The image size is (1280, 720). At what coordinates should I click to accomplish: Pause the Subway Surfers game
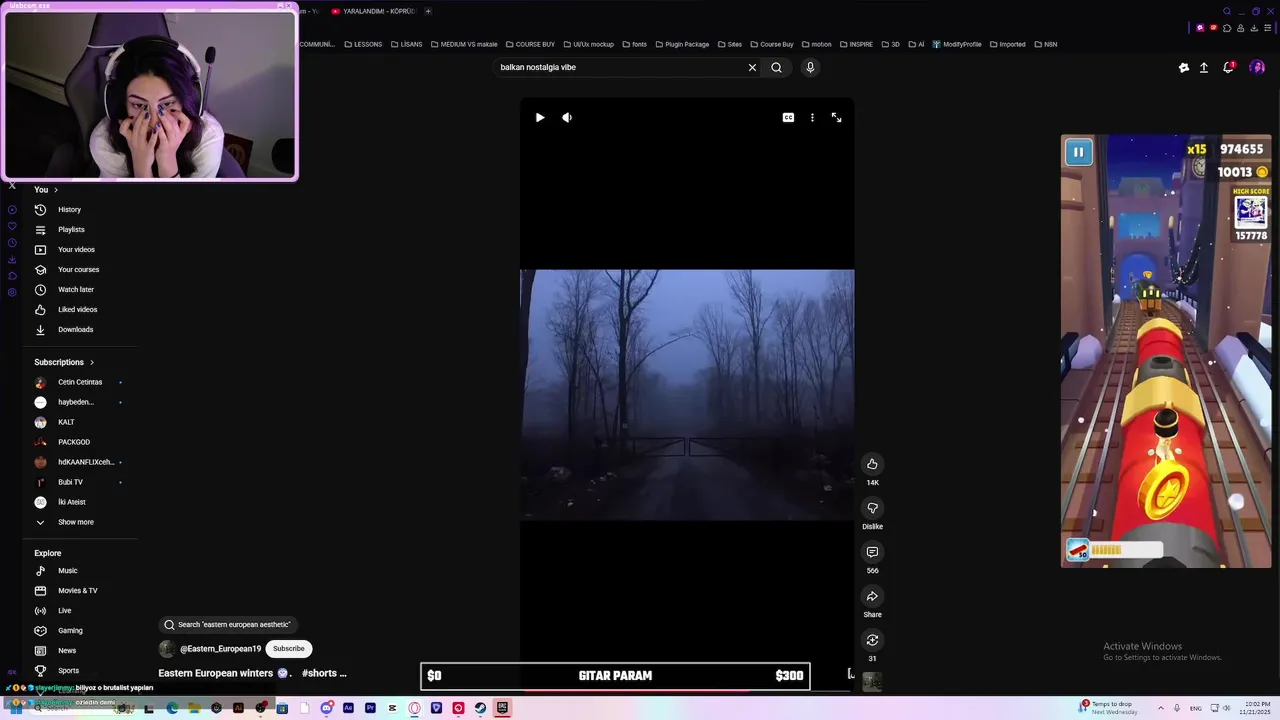point(1078,152)
